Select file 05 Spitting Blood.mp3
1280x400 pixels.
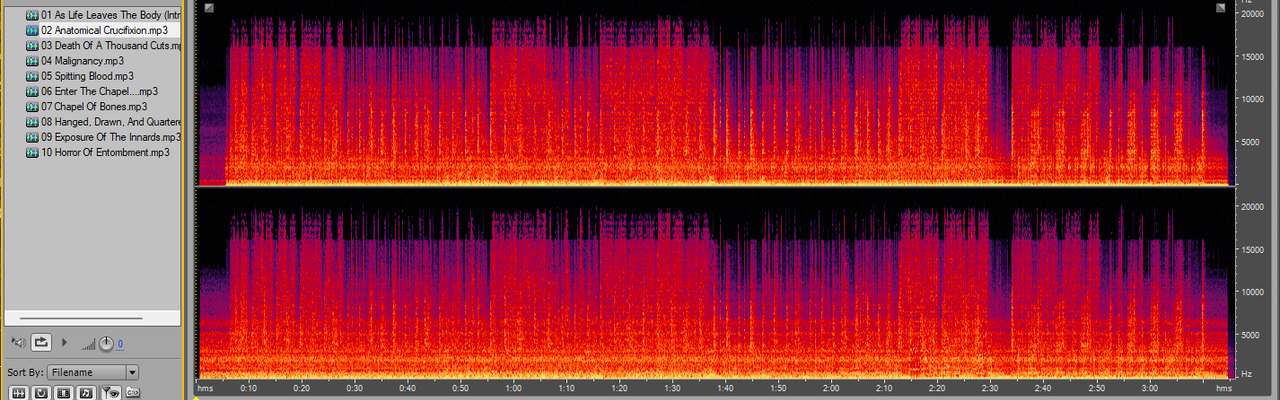(87, 76)
